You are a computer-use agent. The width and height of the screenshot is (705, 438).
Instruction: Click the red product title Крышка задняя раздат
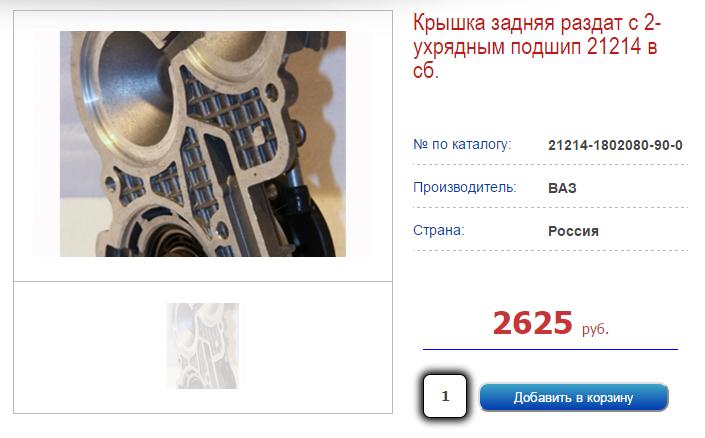pyautogui.click(x=537, y=46)
